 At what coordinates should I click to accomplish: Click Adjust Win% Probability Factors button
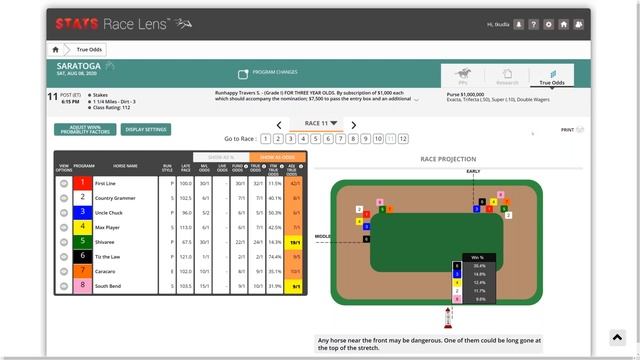85,129
